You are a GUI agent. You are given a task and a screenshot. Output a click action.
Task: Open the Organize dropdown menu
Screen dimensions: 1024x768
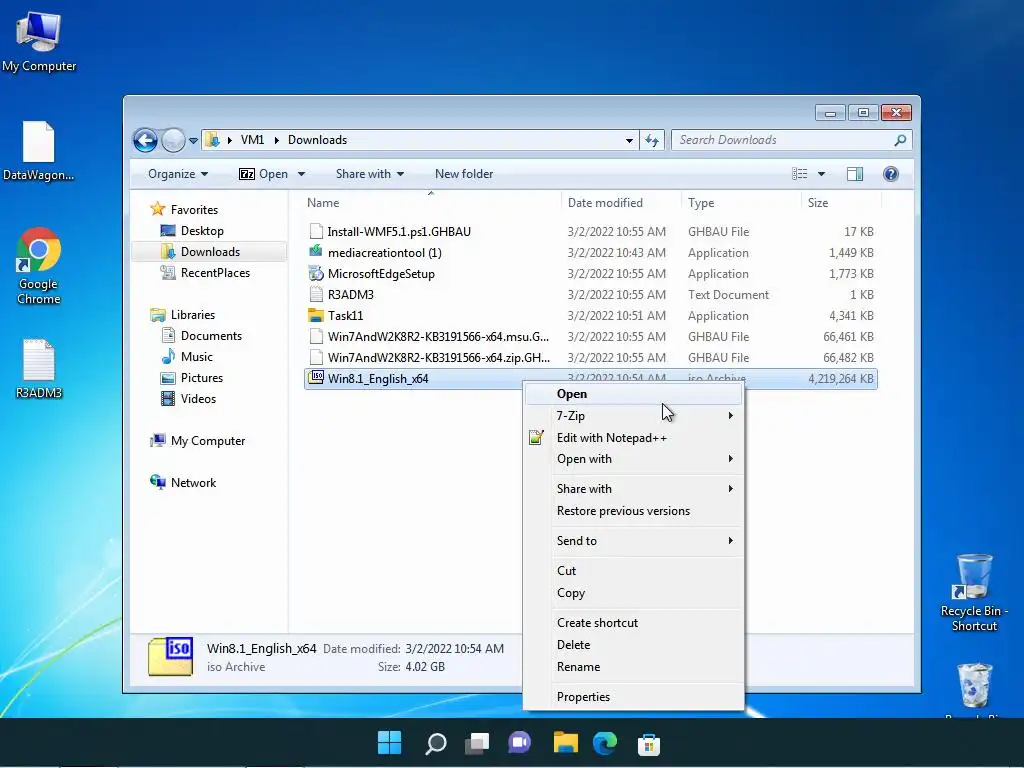coord(178,174)
